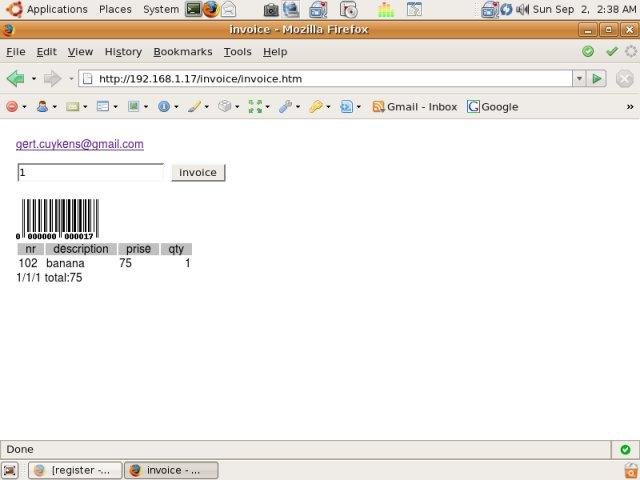Click the green equalizer bars panel icon
The image size is (640, 480).
(385, 10)
